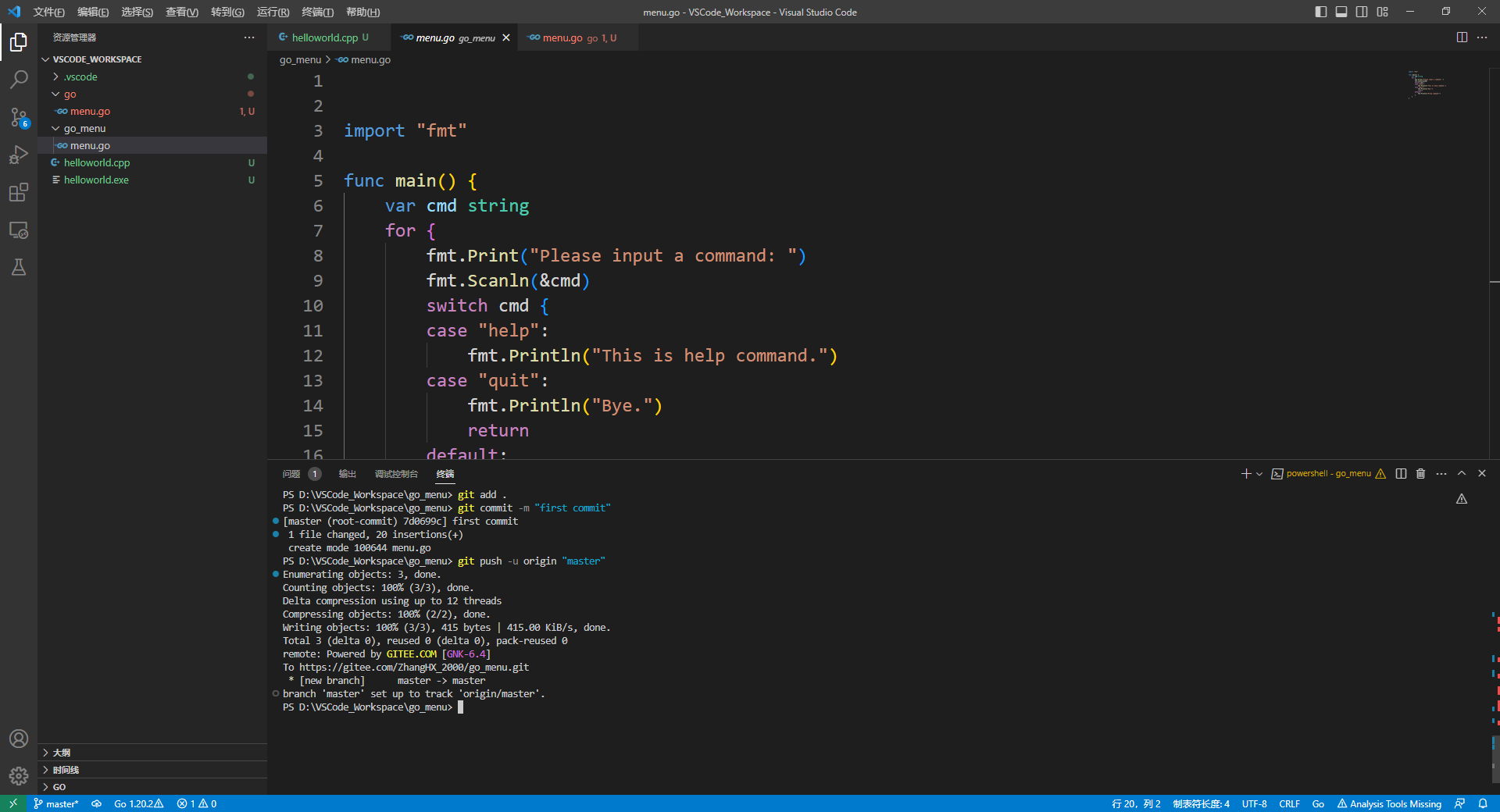Toggle maximize panel with the chevron
This screenshot has width=1500, height=812.
click(1461, 473)
